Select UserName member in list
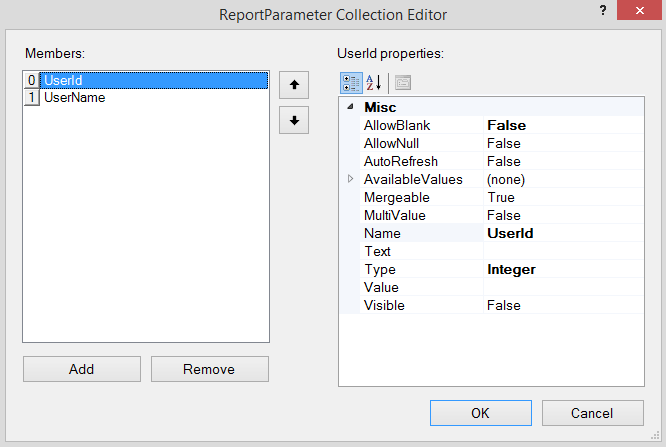 pyautogui.click(x=74, y=98)
